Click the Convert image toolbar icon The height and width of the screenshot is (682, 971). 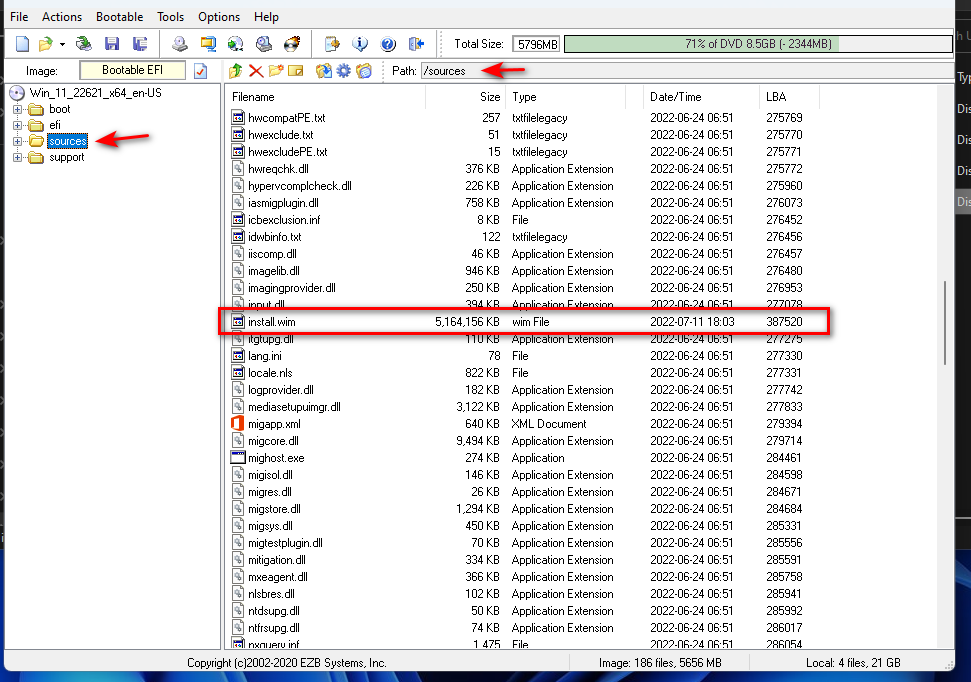coord(235,44)
